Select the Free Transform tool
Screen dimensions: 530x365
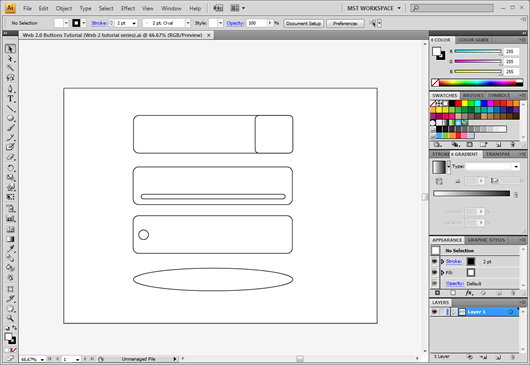[10, 197]
